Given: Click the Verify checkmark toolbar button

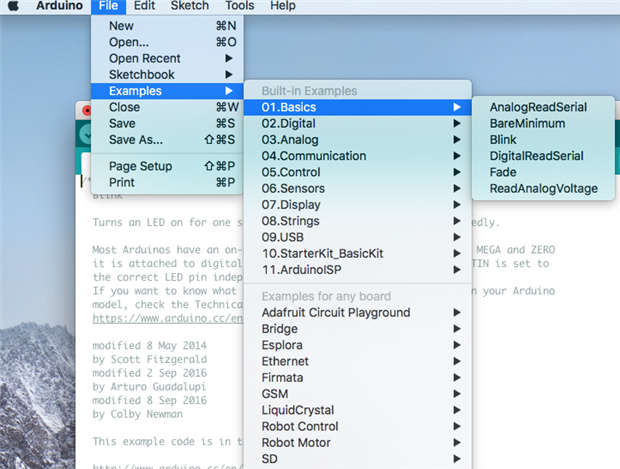Looking at the screenshot, I should (85, 135).
